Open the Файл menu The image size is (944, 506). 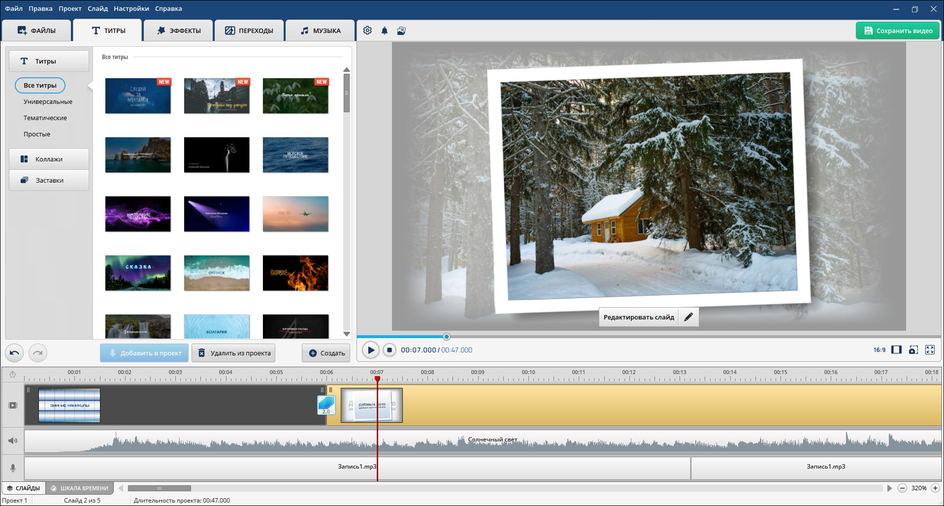point(14,9)
